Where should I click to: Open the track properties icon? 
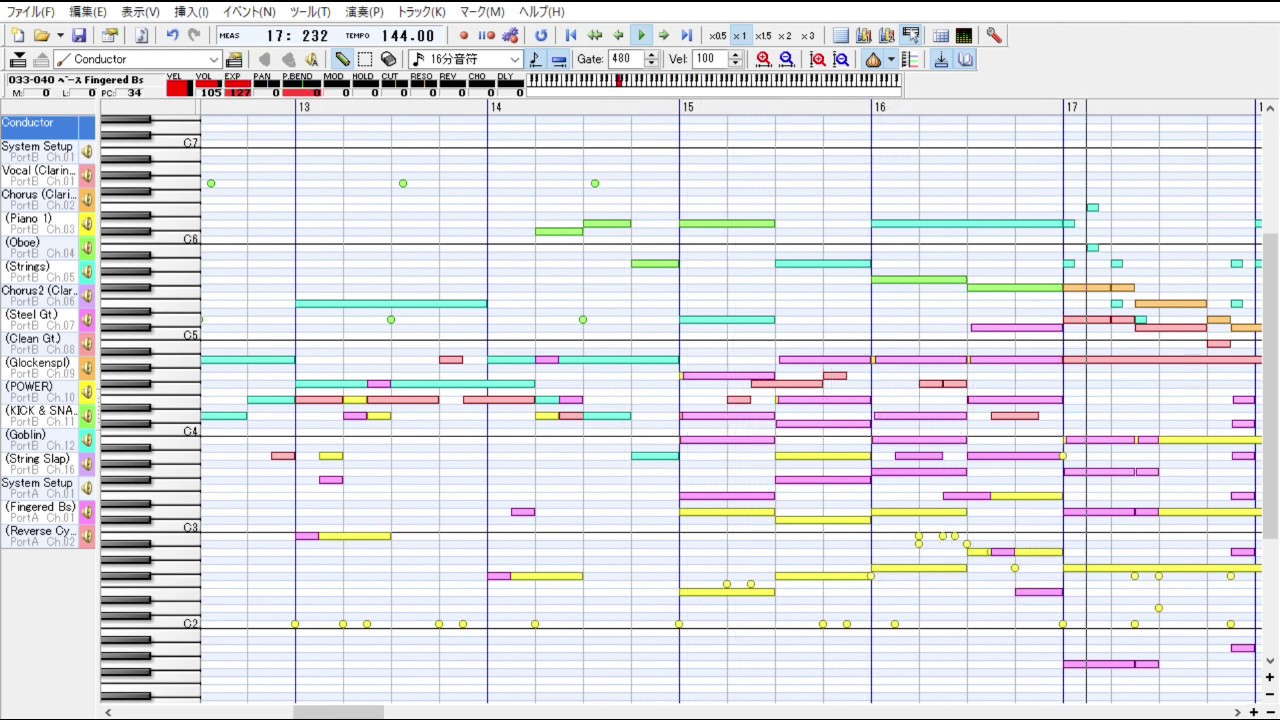(x=233, y=59)
